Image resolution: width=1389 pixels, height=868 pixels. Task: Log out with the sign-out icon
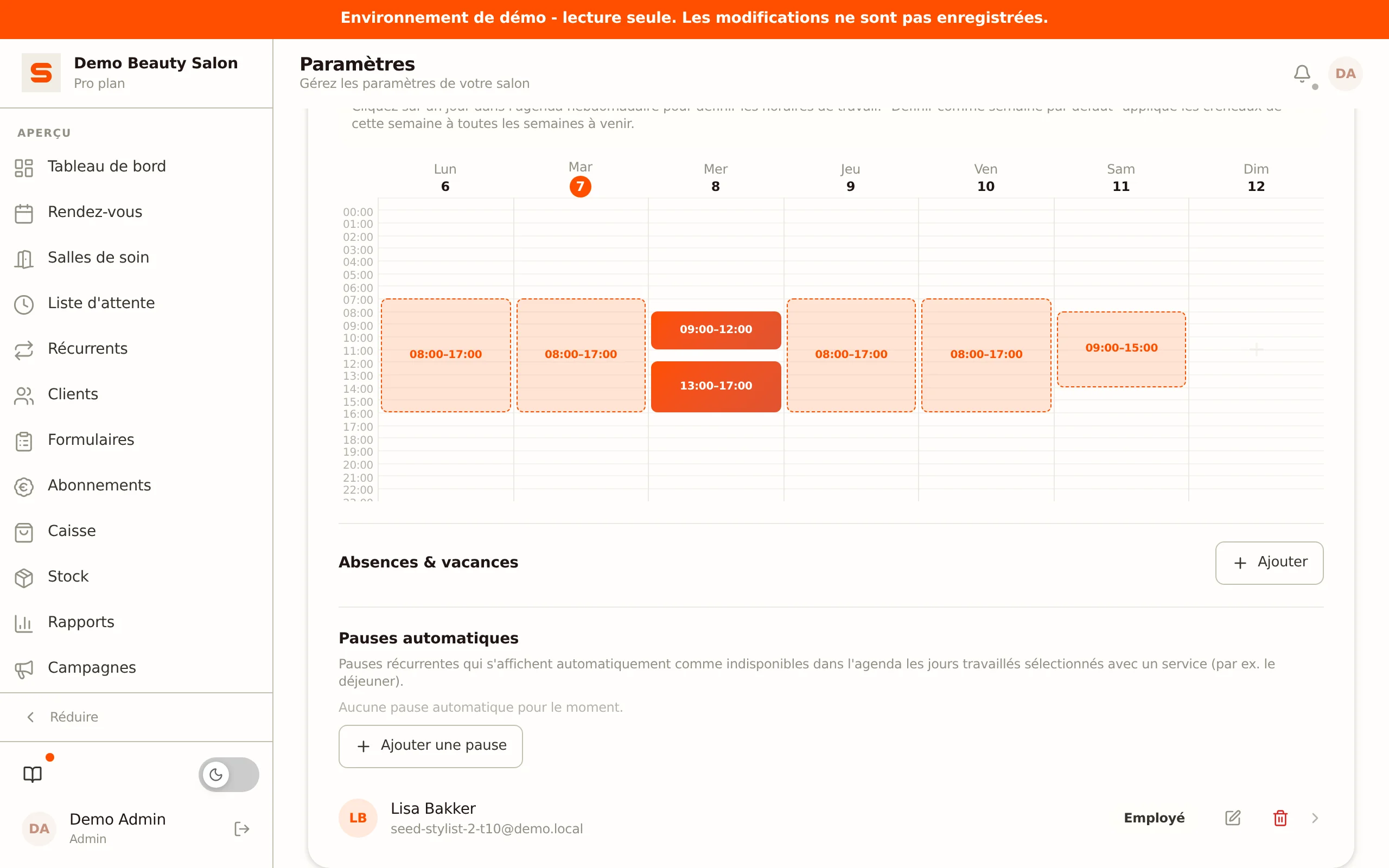pyautogui.click(x=241, y=828)
